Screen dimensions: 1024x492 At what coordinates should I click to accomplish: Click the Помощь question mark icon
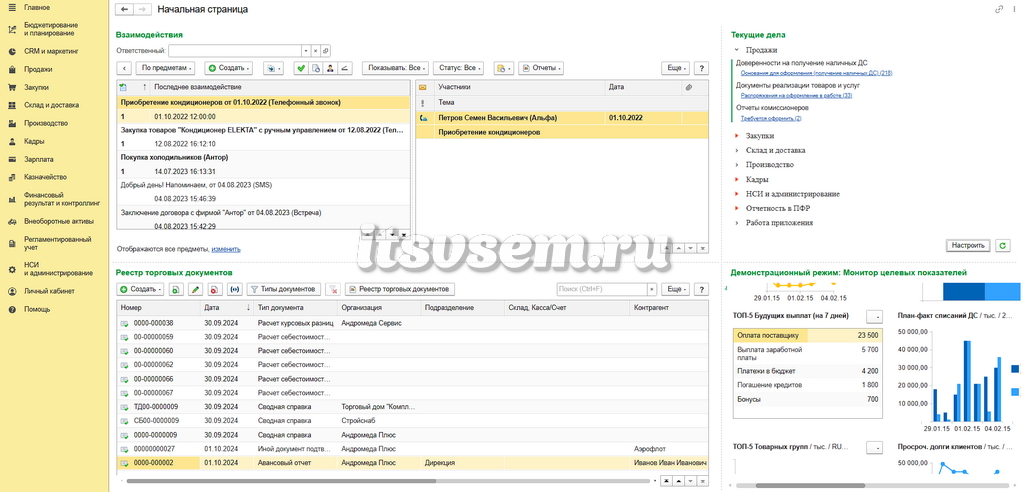tap(12, 310)
